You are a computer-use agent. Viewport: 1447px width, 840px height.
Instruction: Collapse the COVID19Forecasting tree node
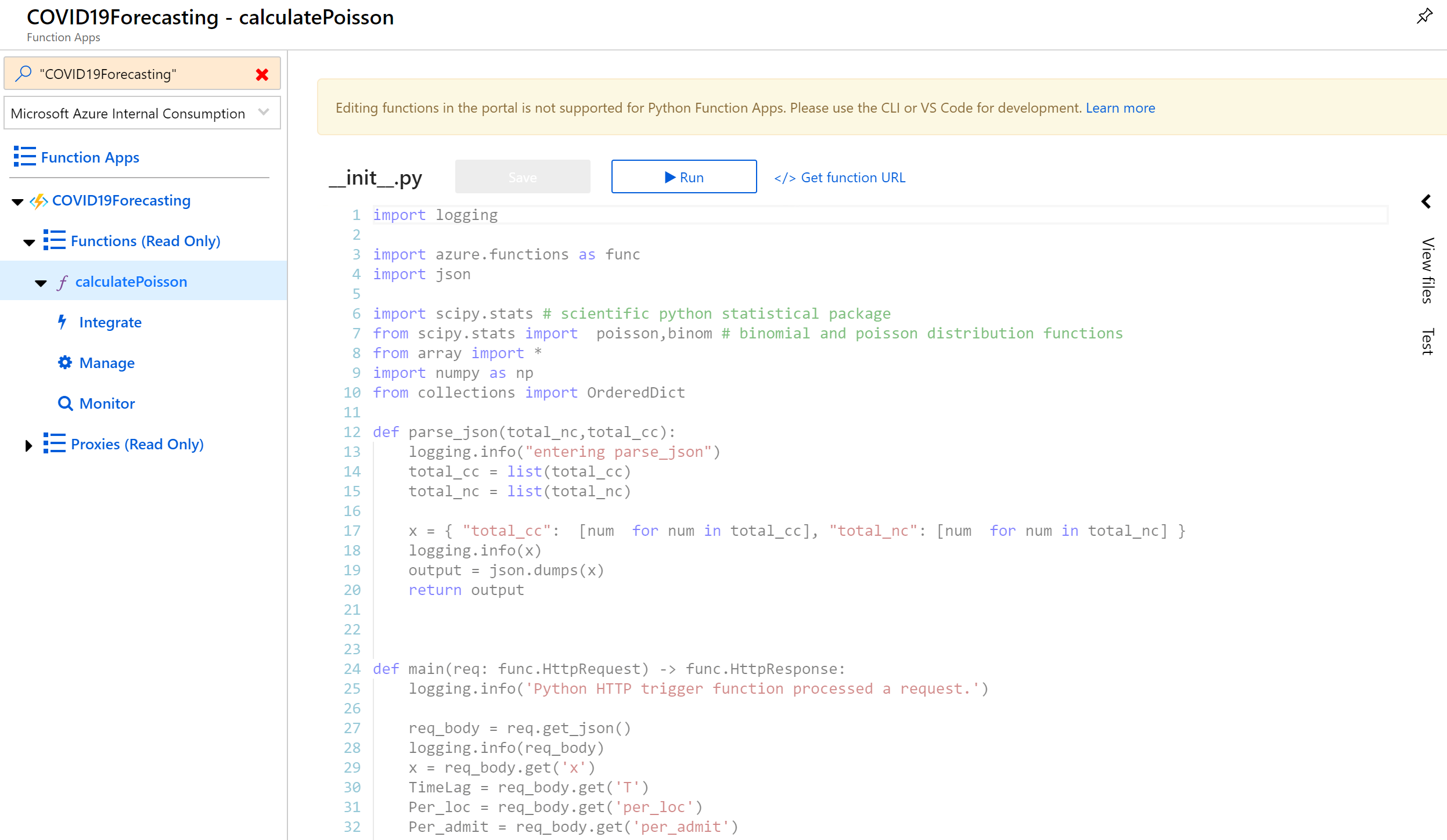(17, 201)
